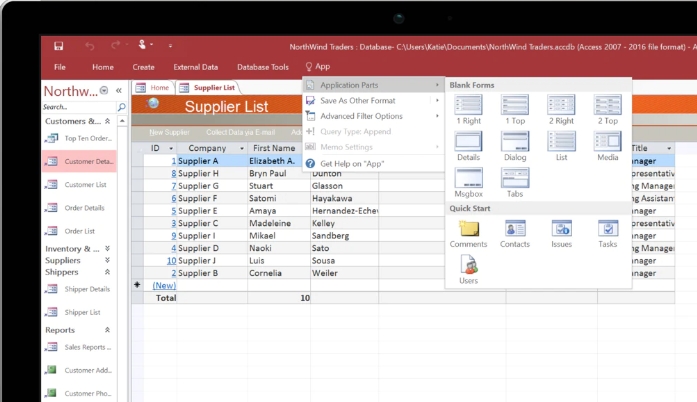
Task: Collapse the navigation pane with shutter button
Action: (x=119, y=91)
